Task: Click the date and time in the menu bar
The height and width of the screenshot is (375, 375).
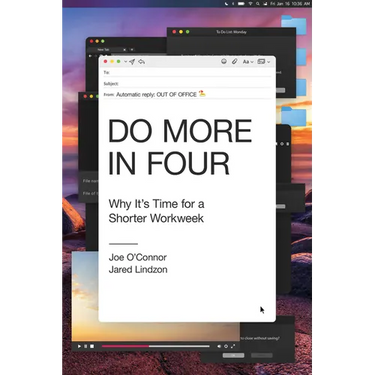Action: coord(290,4)
